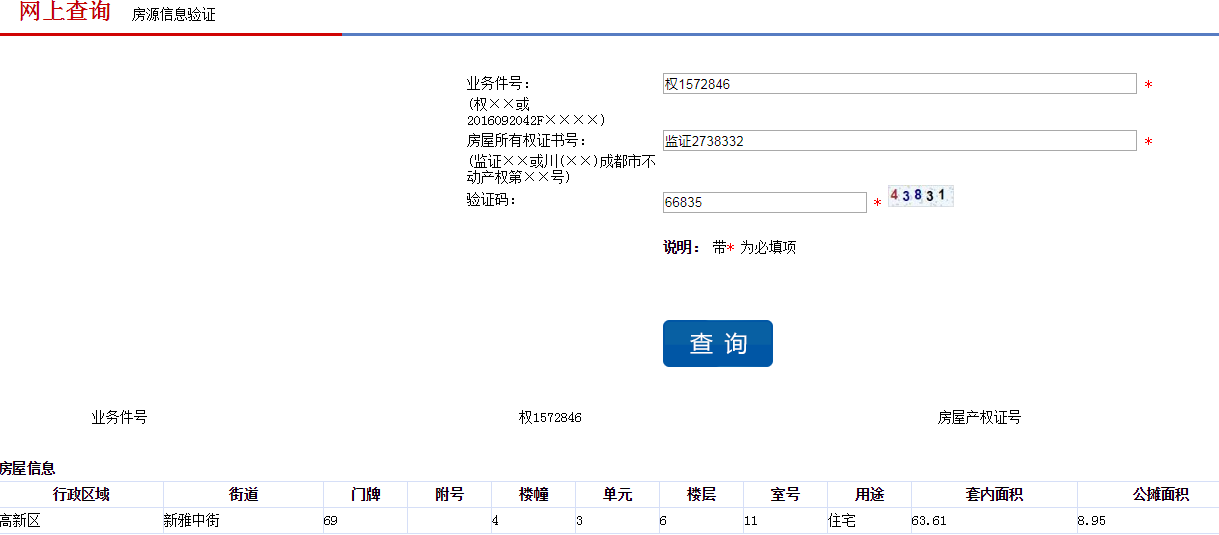Click the 公摊面积 column header
This screenshot has width=1219, height=535.
[x=1160, y=494]
